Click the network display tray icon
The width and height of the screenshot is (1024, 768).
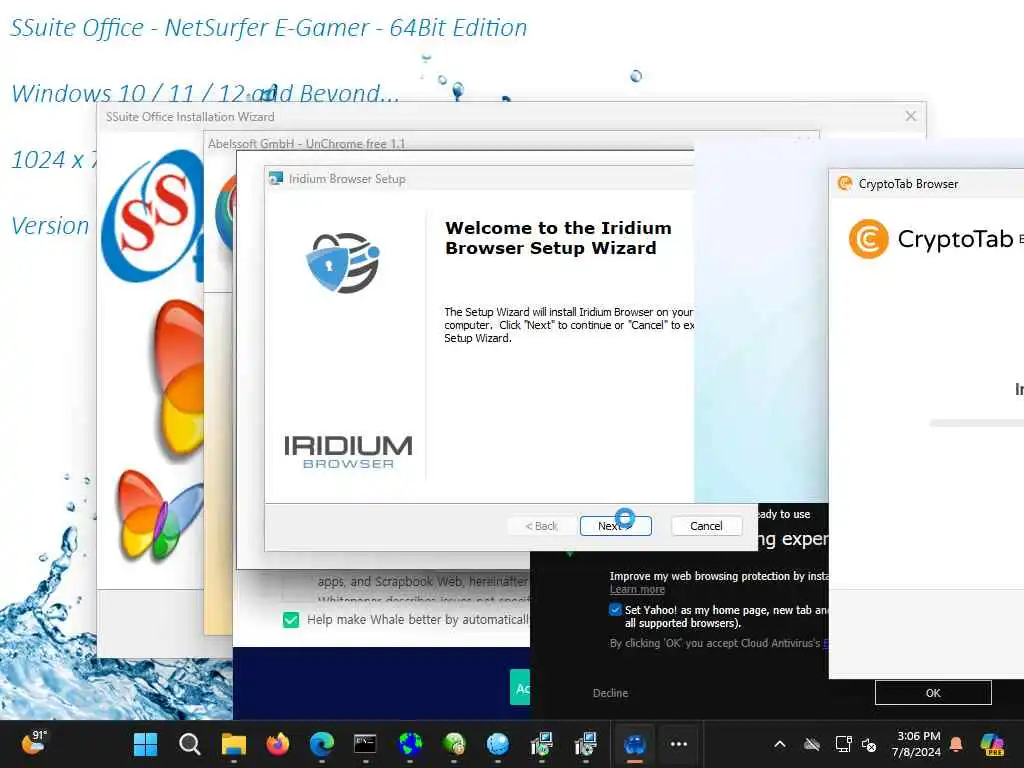(x=843, y=744)
